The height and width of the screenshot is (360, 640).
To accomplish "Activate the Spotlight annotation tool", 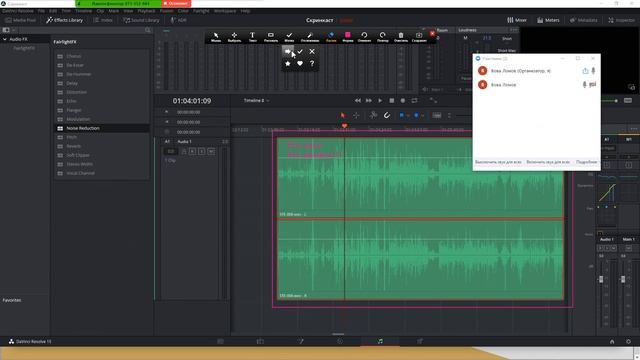I will 310,37.
